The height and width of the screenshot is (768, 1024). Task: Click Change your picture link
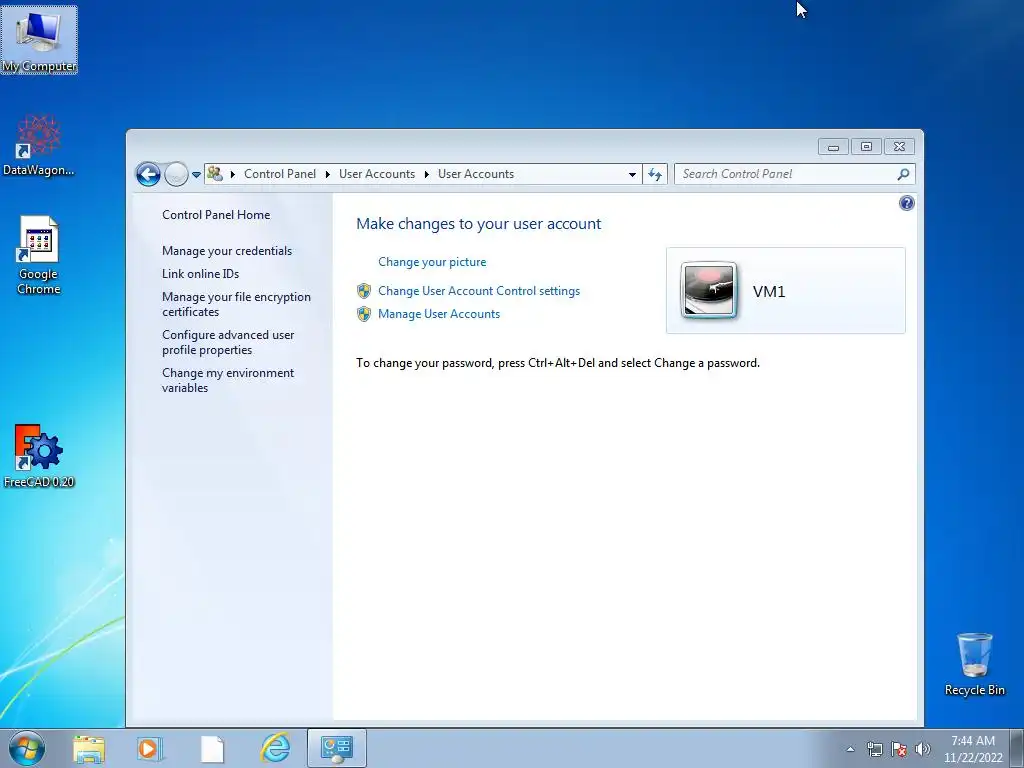432,262
